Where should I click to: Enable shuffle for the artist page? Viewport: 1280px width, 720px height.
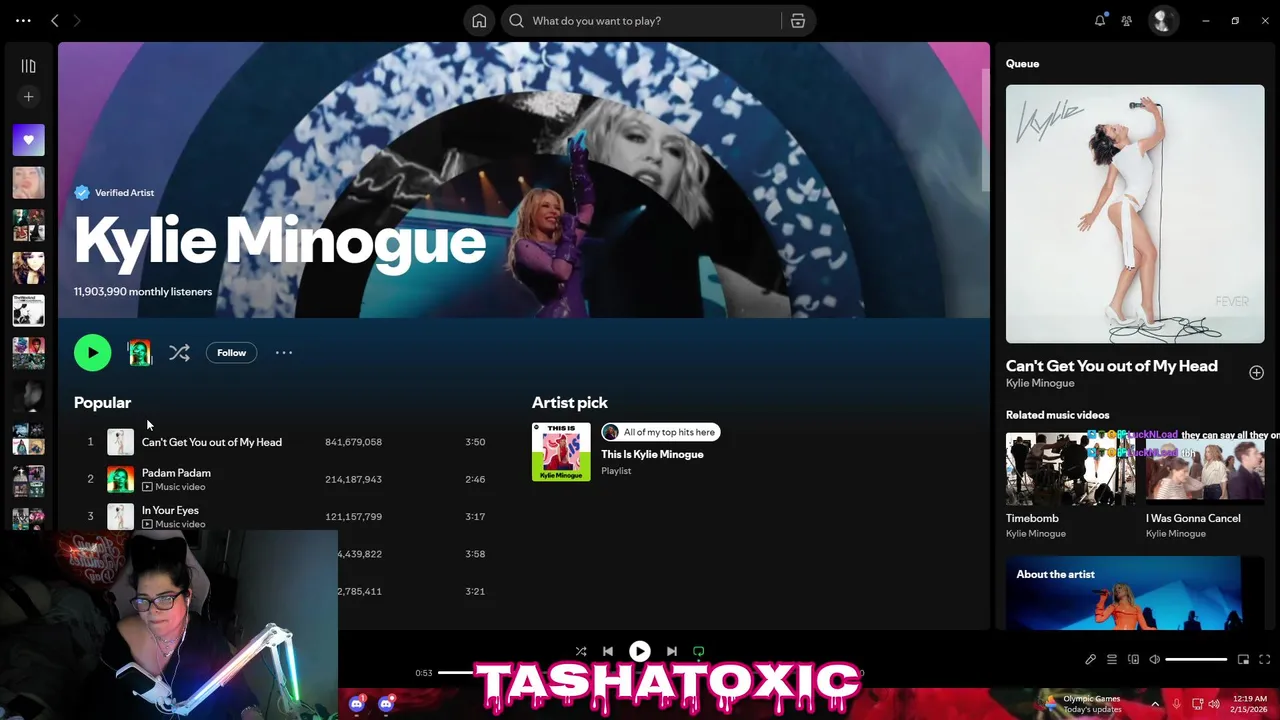coord(179,352)
